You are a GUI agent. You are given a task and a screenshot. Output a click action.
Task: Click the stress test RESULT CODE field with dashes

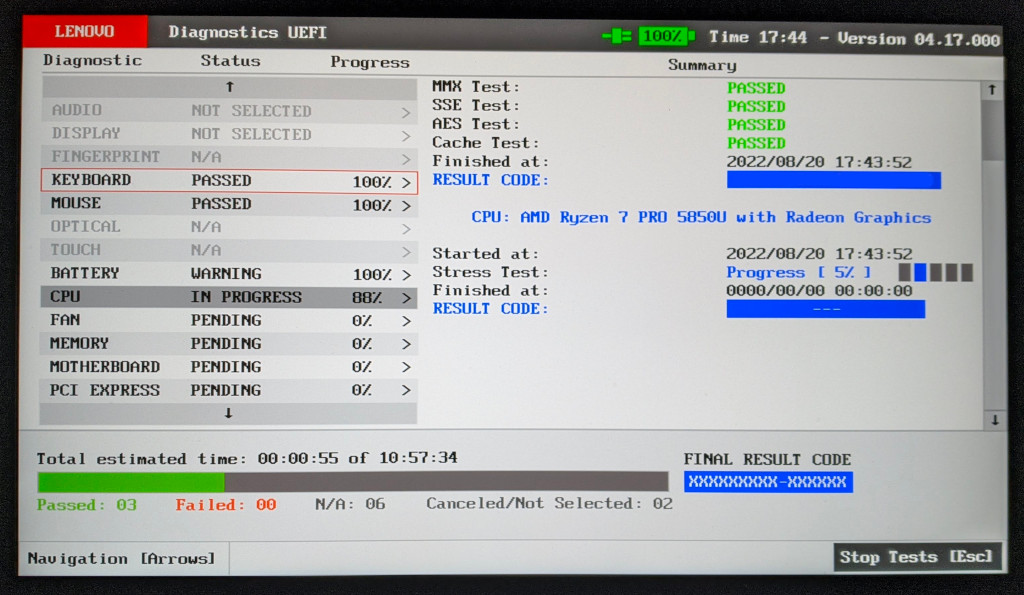825,309
